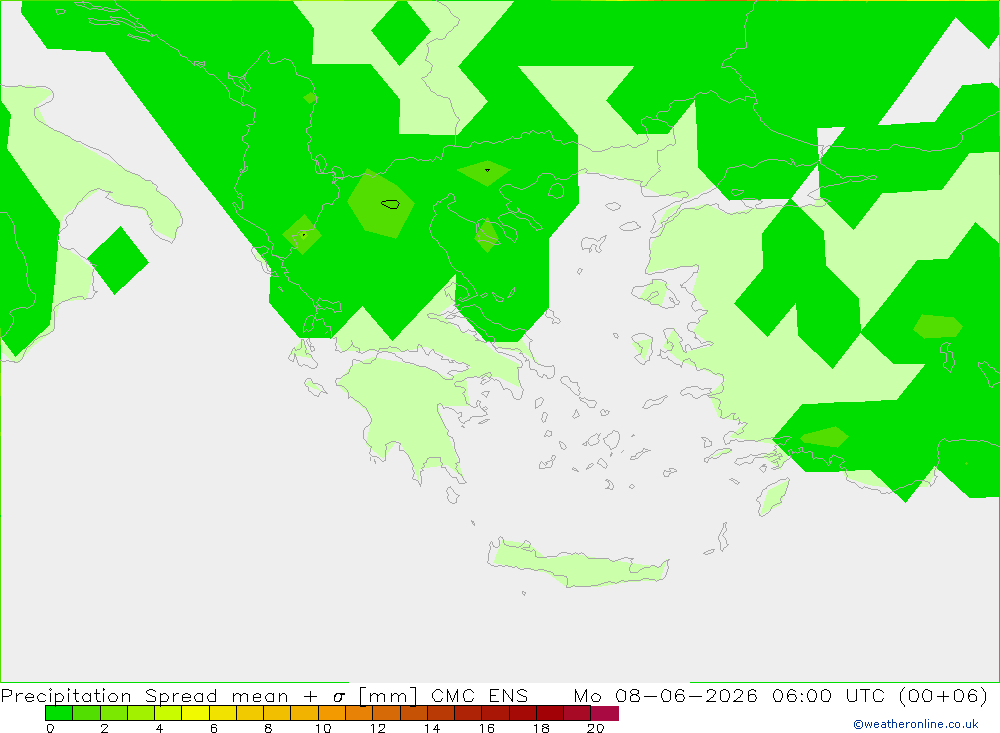Click the legend swatch between 18 and 19

click(550, 713)
